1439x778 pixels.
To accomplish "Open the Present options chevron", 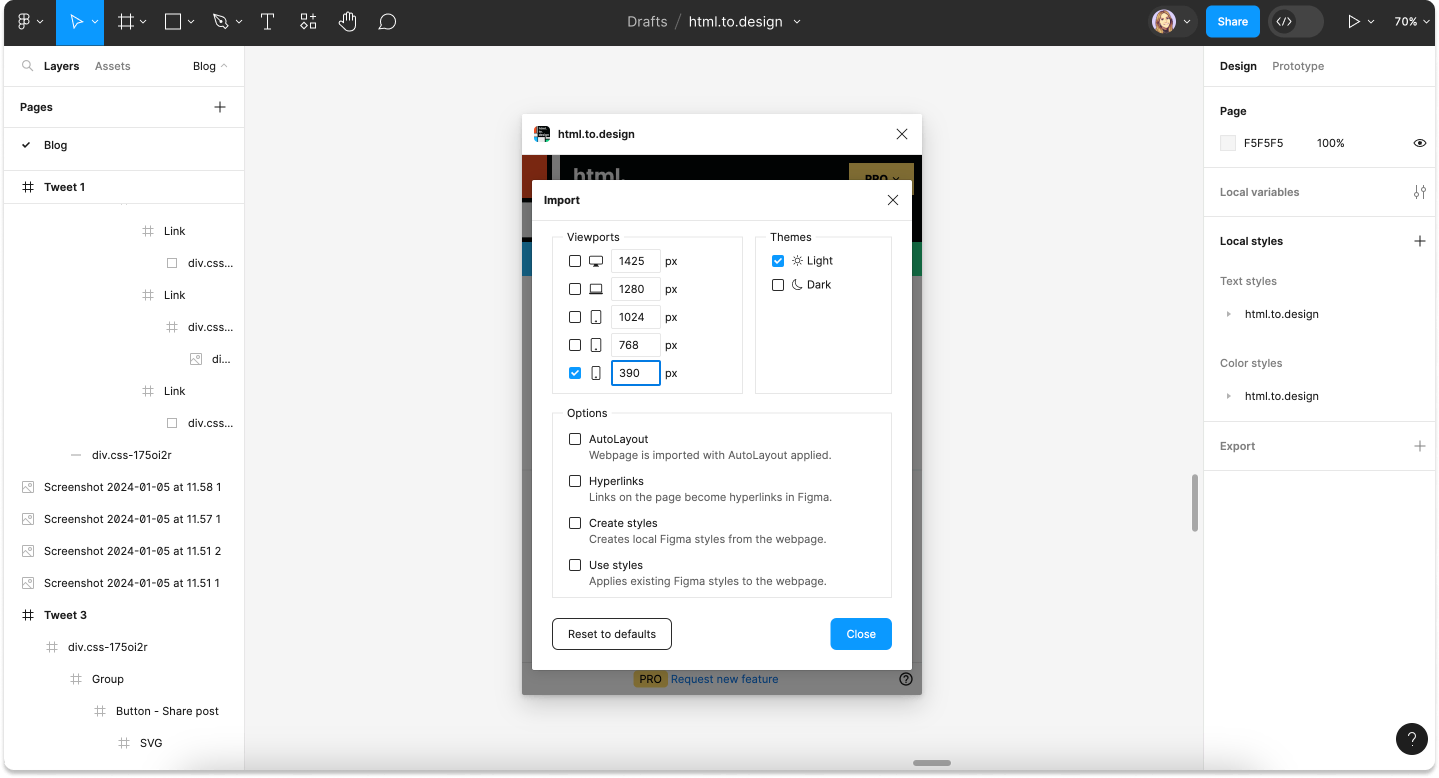I will (1371, 22).
